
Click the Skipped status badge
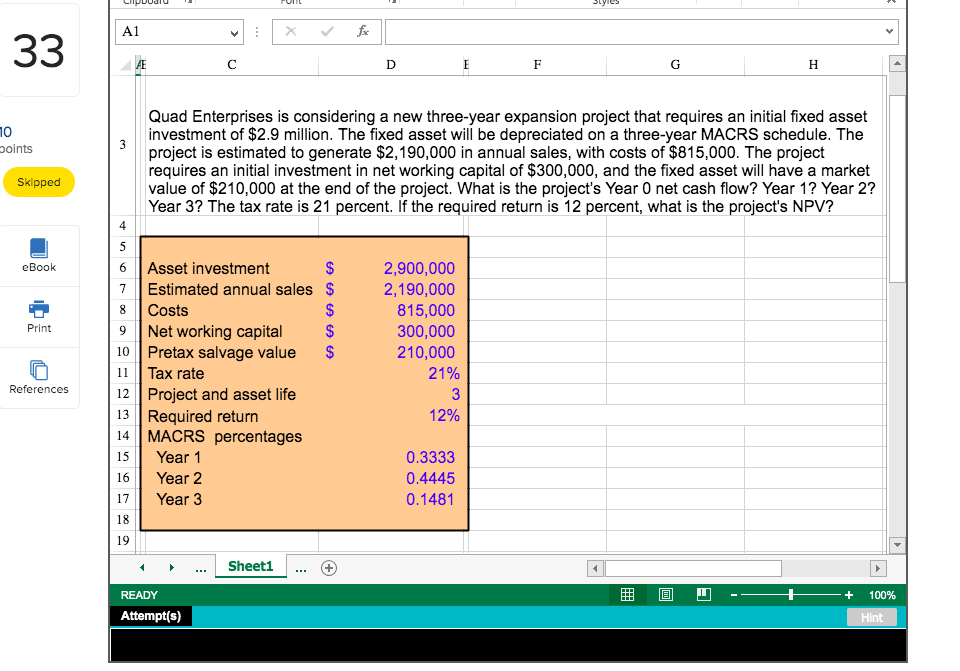(39, 183)
